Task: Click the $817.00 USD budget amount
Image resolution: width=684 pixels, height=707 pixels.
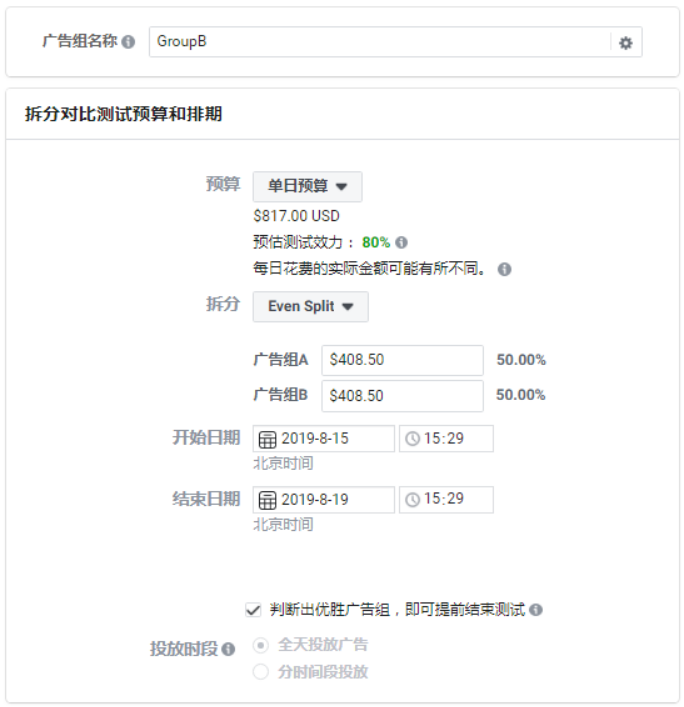Action: point(296,216)
